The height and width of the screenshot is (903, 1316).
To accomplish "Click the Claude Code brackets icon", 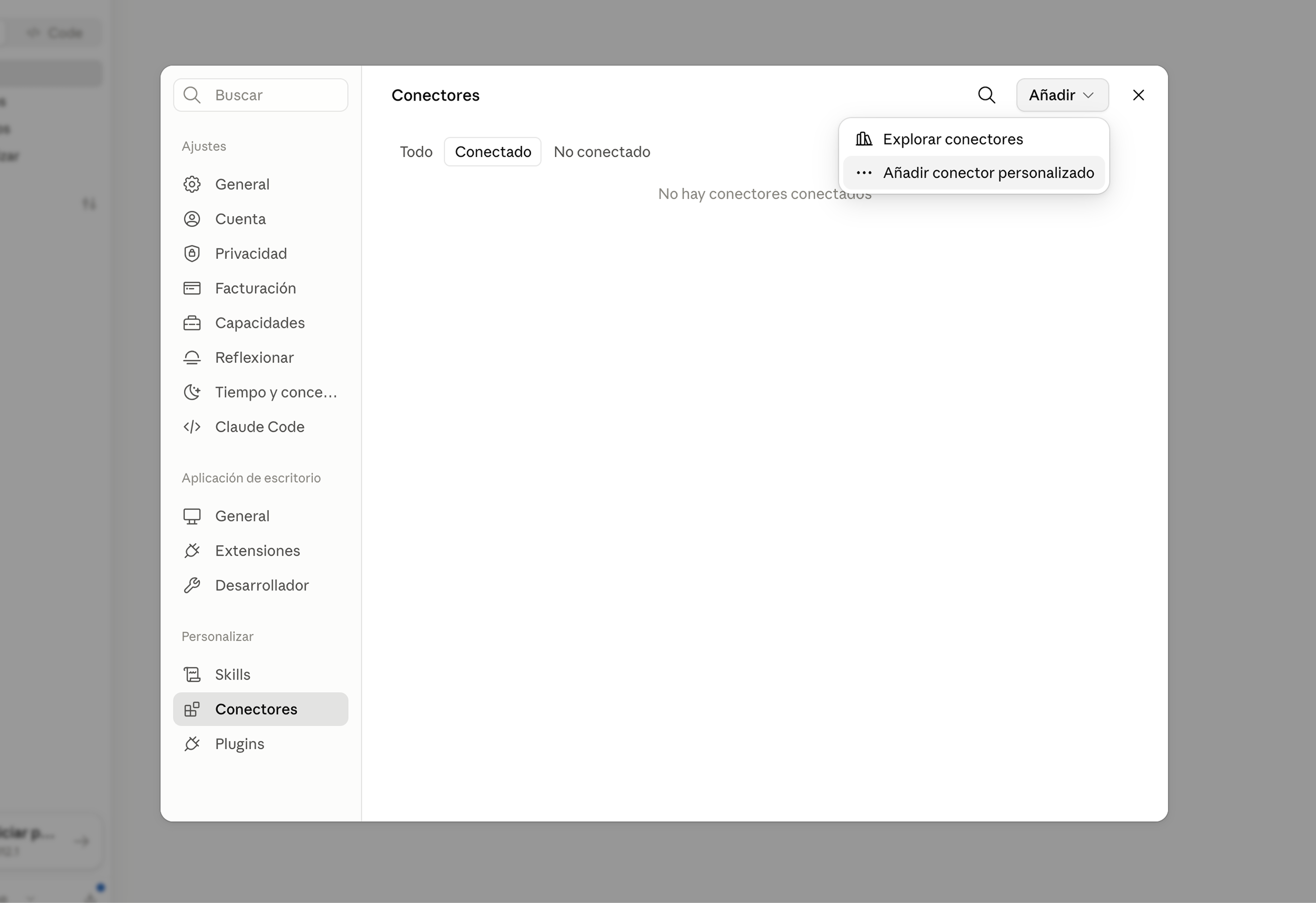I will [192, 427].
